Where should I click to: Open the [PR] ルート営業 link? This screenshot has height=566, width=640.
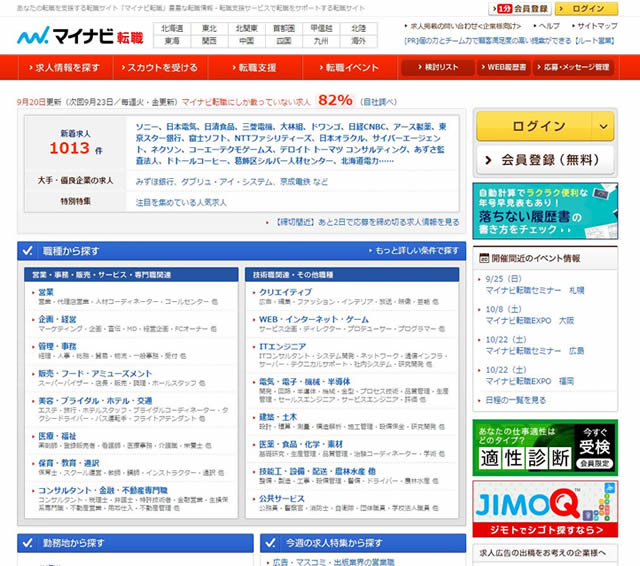(509, 41)
